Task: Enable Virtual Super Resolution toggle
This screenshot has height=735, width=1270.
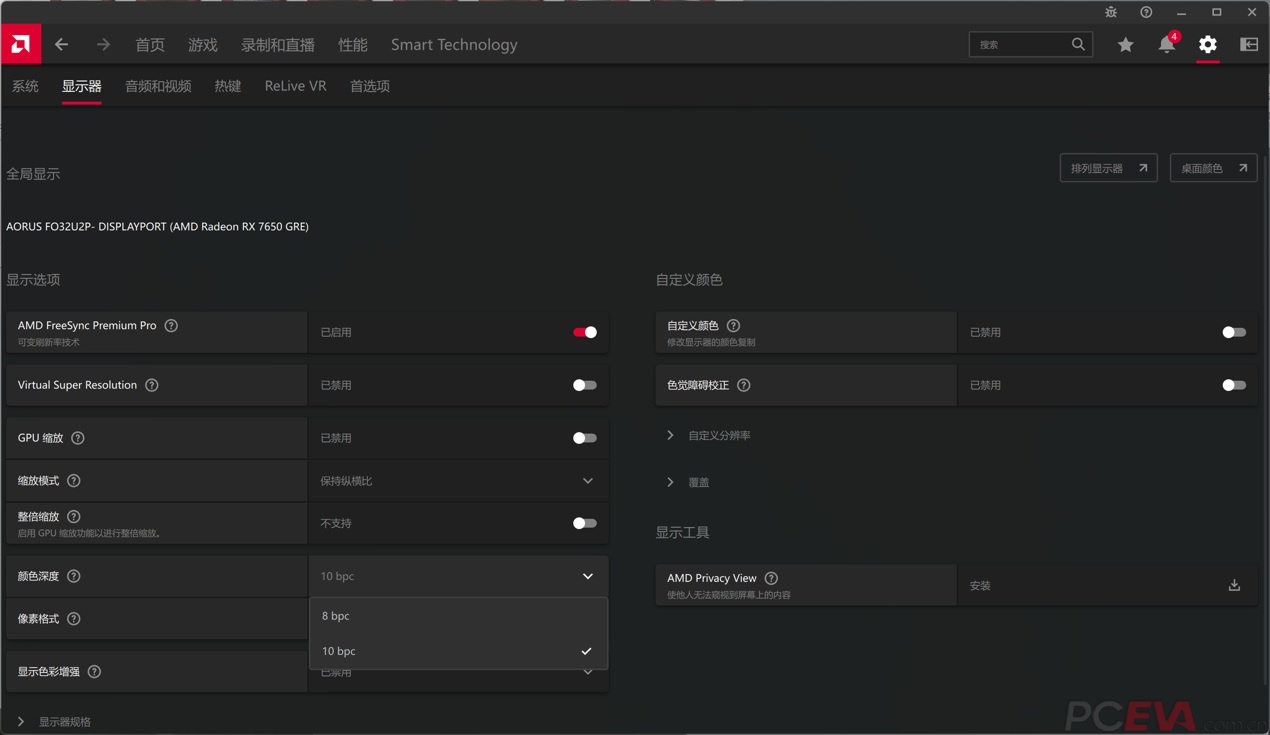Action: (x=585, y=385)
